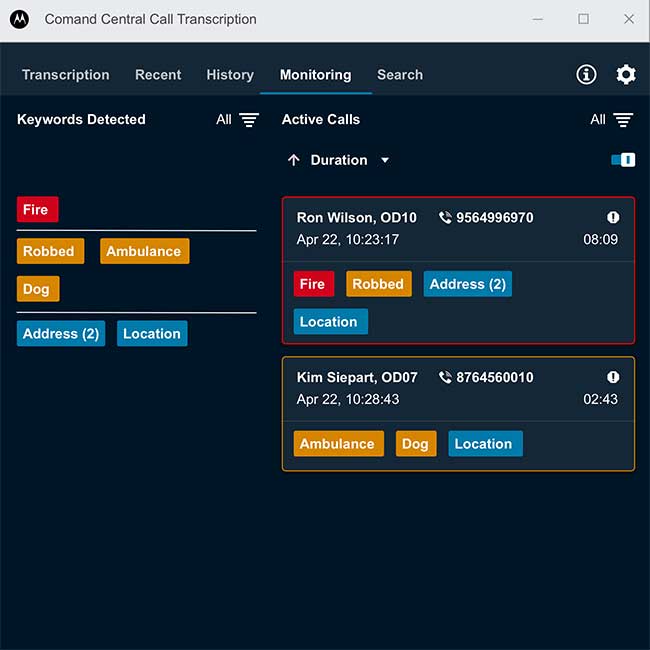Click All label in Keywords Detected
This screenshot has width=650, height=650.
click(223, 120)
